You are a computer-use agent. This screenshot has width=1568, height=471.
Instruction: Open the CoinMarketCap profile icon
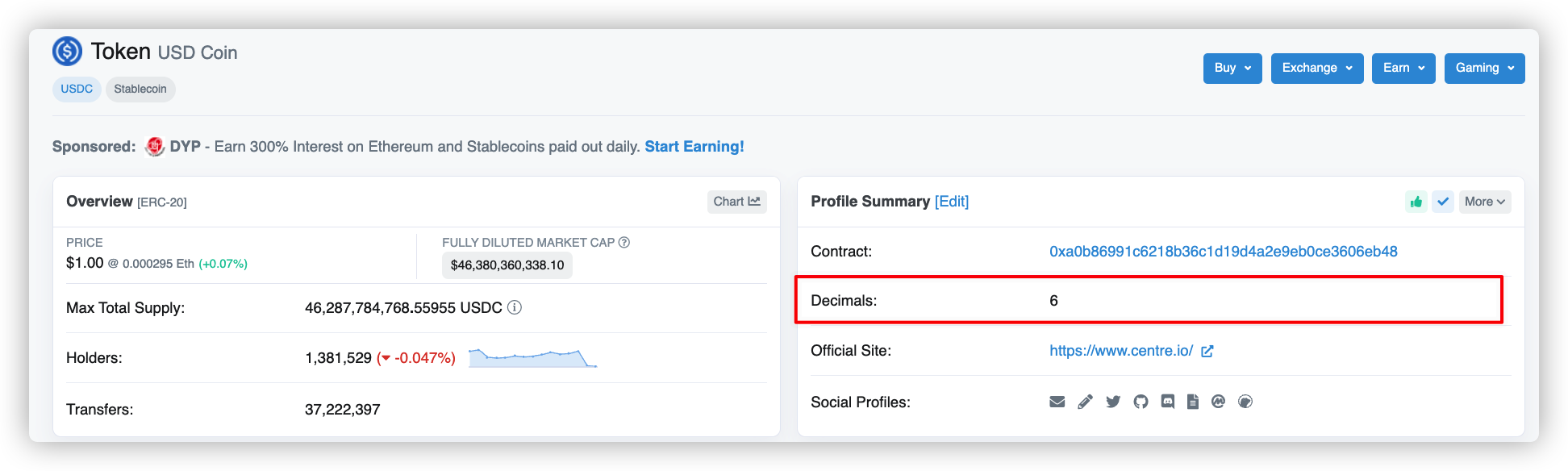point(1218,402)
